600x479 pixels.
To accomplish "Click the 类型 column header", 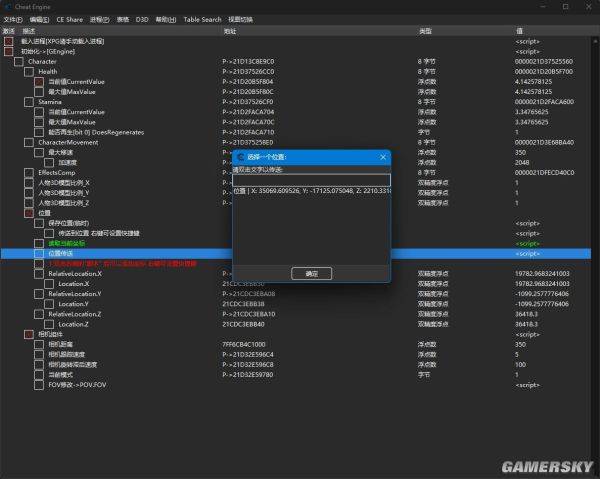I will coord(425,31).
